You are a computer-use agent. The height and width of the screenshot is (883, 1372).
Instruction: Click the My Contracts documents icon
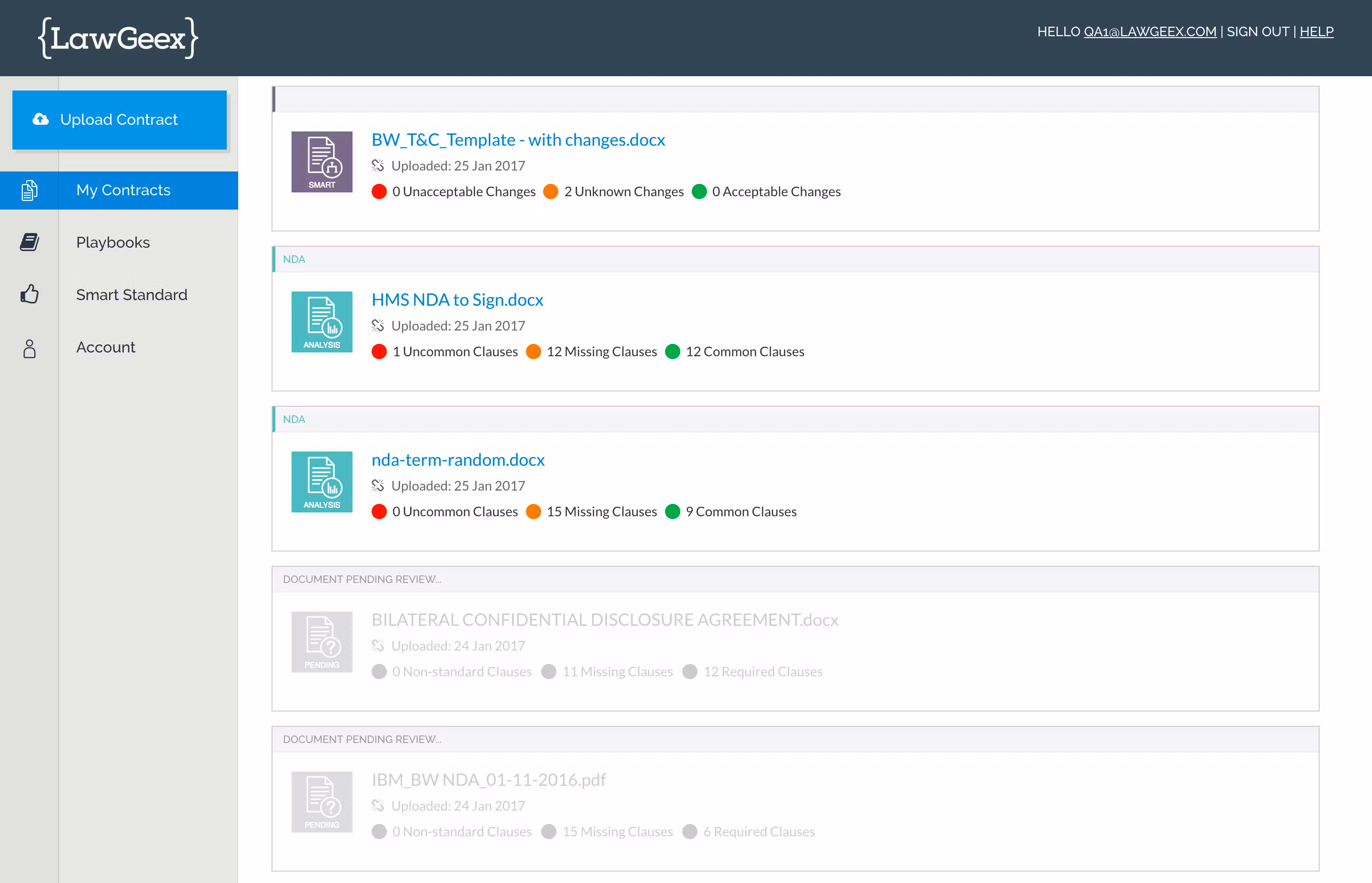point(29,191)
